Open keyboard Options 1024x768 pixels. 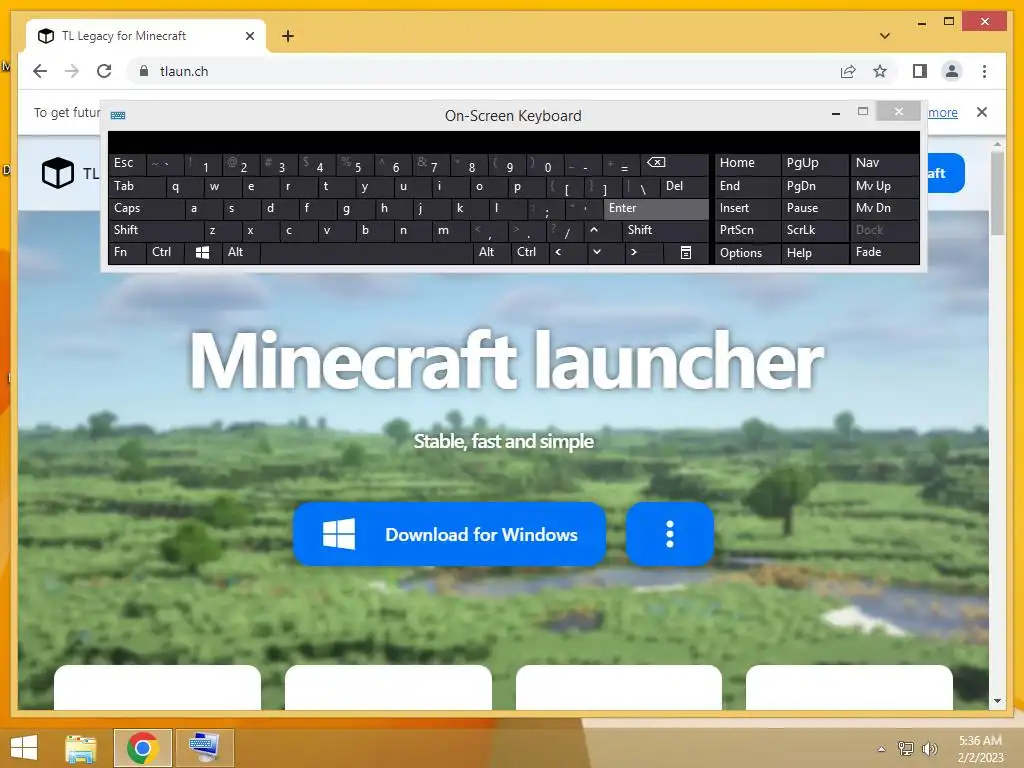pos(747,252)
